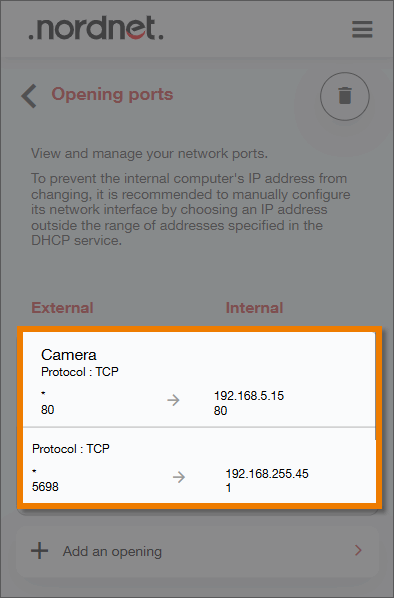Image resolution: width=394 pixels, height=598 pixels.
Task: Click the DHCP recommendation paragraph
Action: [x=190, y=209]
